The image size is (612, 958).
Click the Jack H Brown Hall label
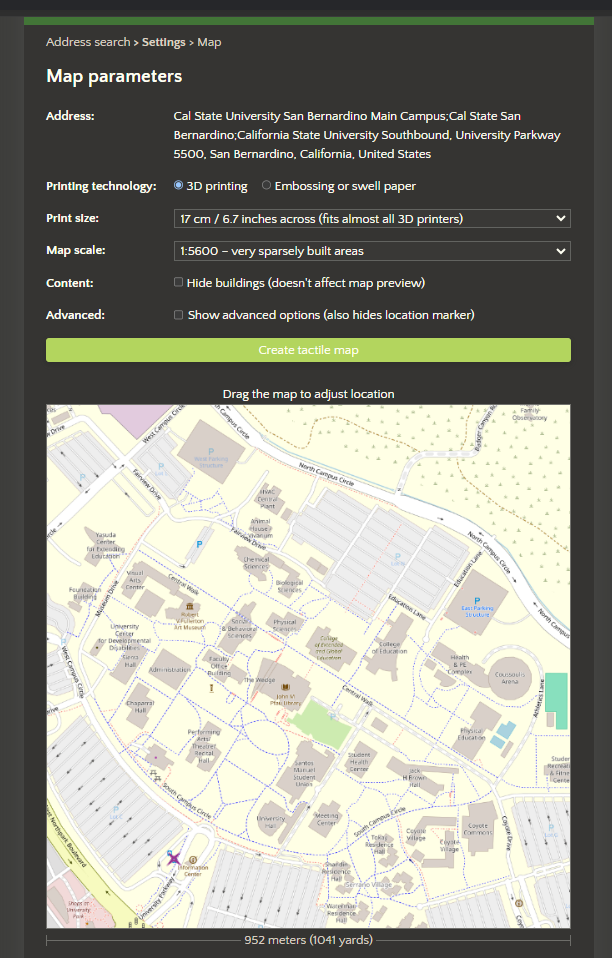[415, 778]
